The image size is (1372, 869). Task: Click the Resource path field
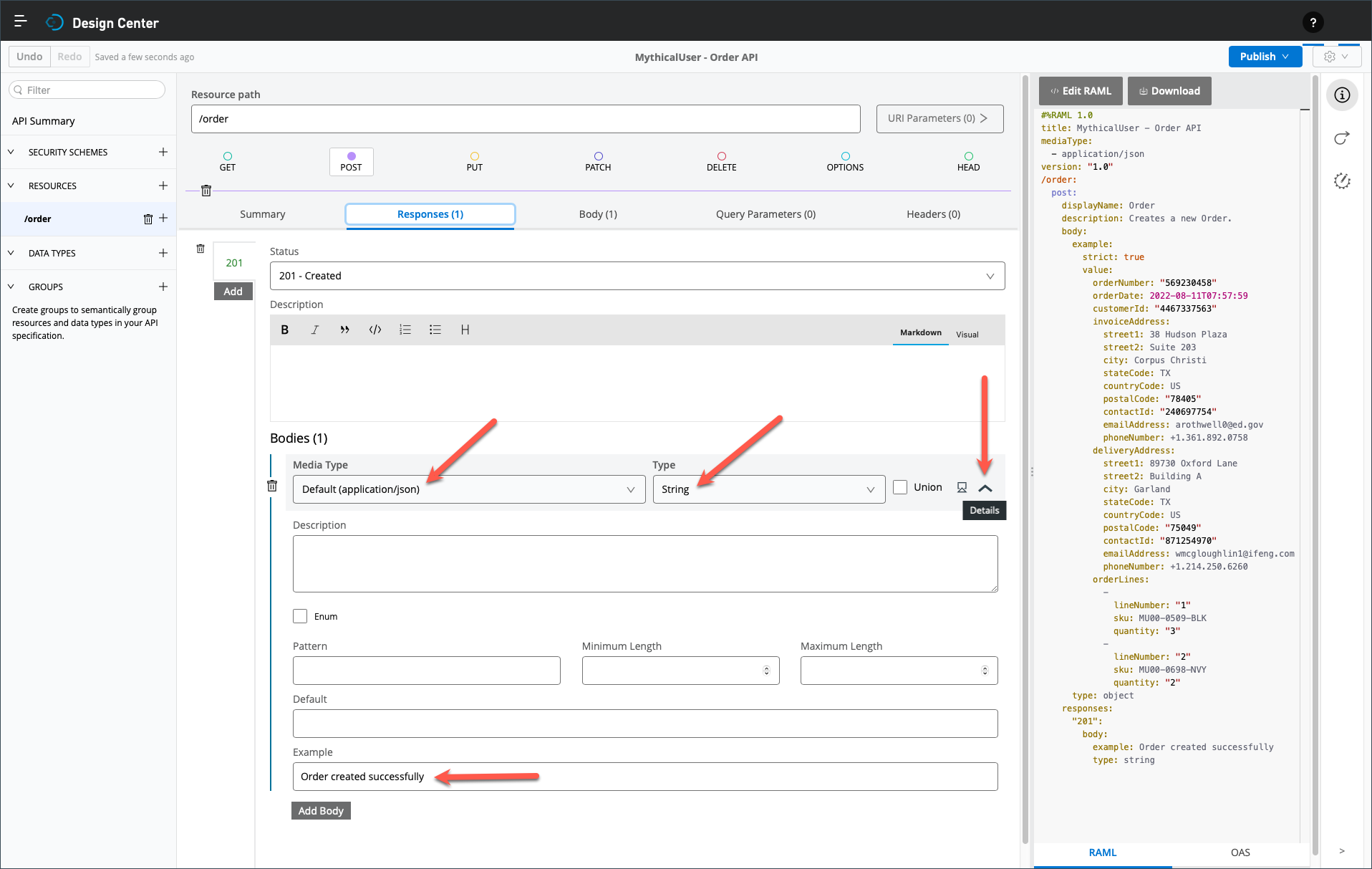click(526, 119)
